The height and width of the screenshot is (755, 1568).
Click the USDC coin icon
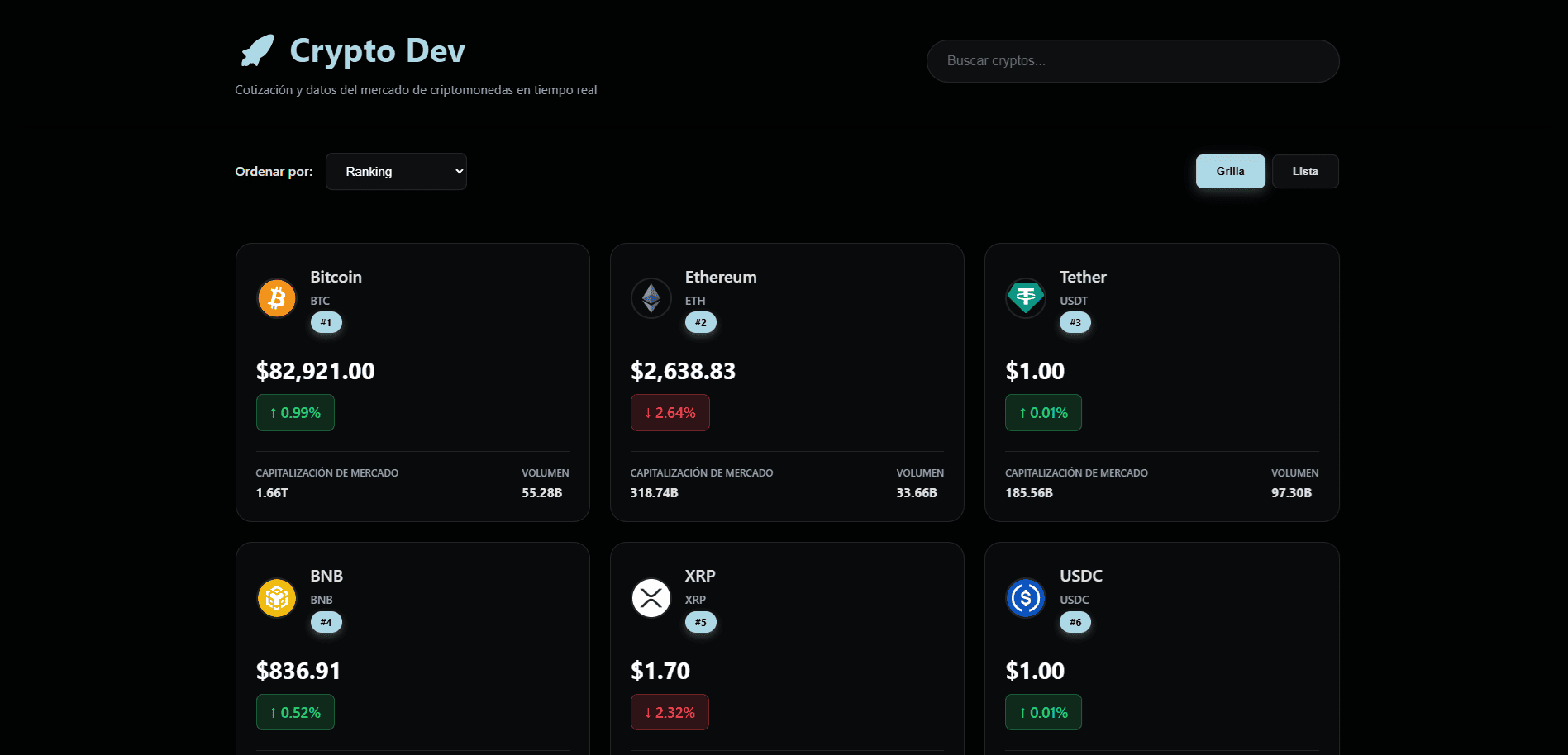(x=1026, y=597)
